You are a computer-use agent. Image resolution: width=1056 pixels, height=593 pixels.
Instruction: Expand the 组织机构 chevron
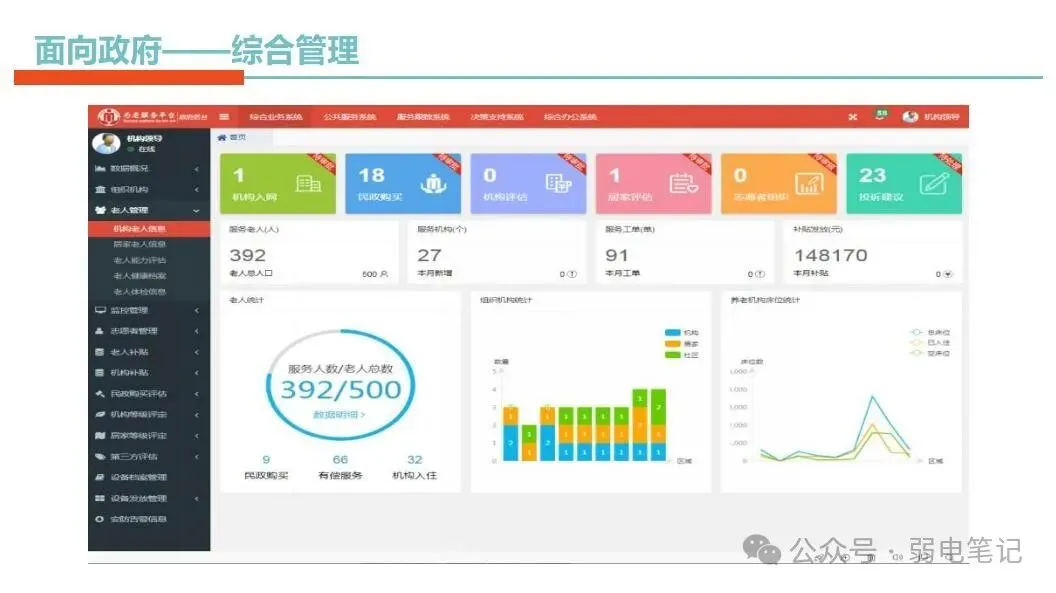point(197,190)
